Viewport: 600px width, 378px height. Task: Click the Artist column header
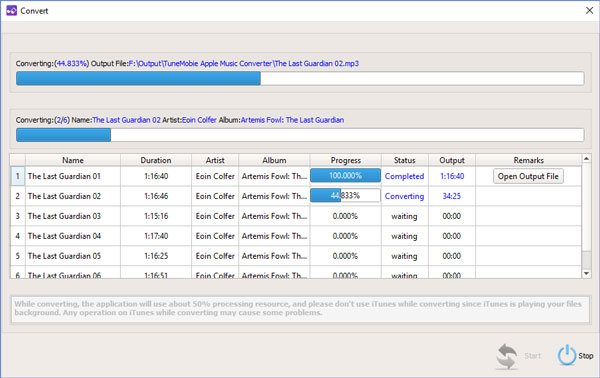215,160
